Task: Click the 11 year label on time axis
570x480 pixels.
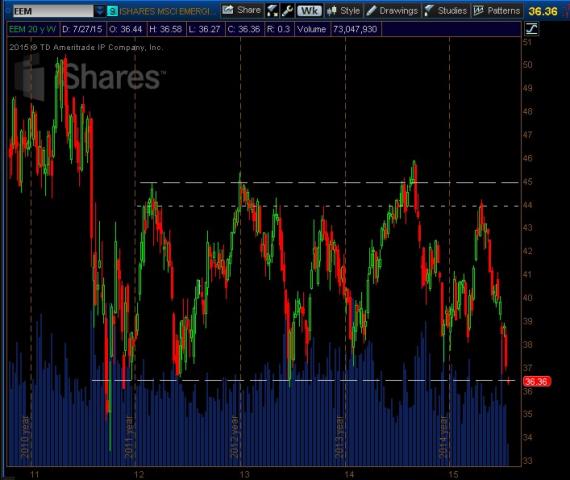Action: [35, 474]
